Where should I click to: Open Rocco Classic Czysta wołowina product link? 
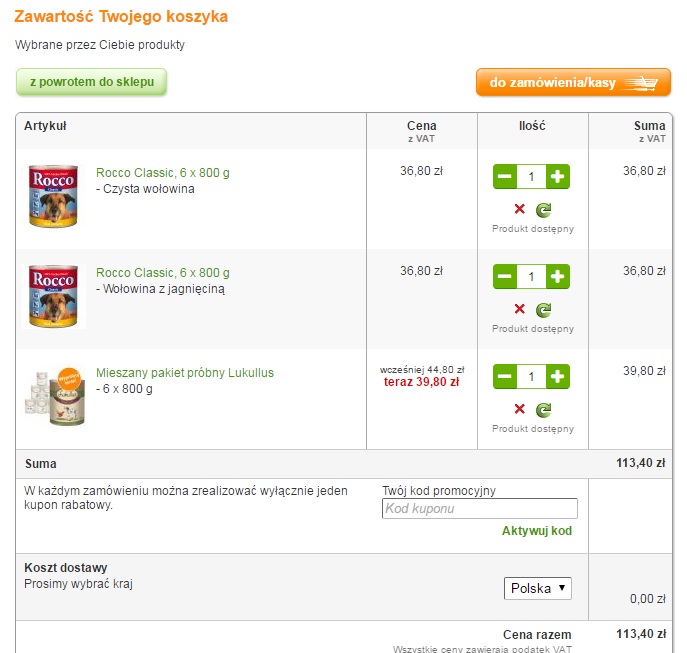(163, 173)
